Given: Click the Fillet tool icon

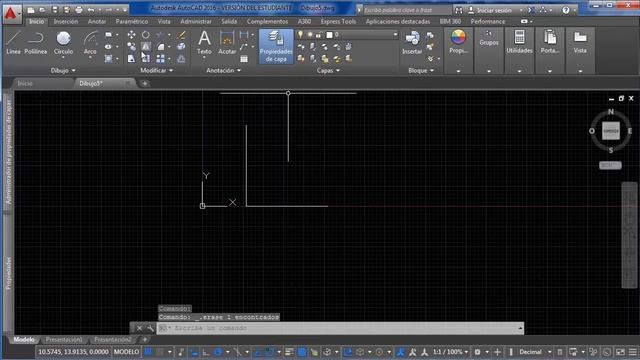Looking at the screenshot, I should (x=160, y=47).
